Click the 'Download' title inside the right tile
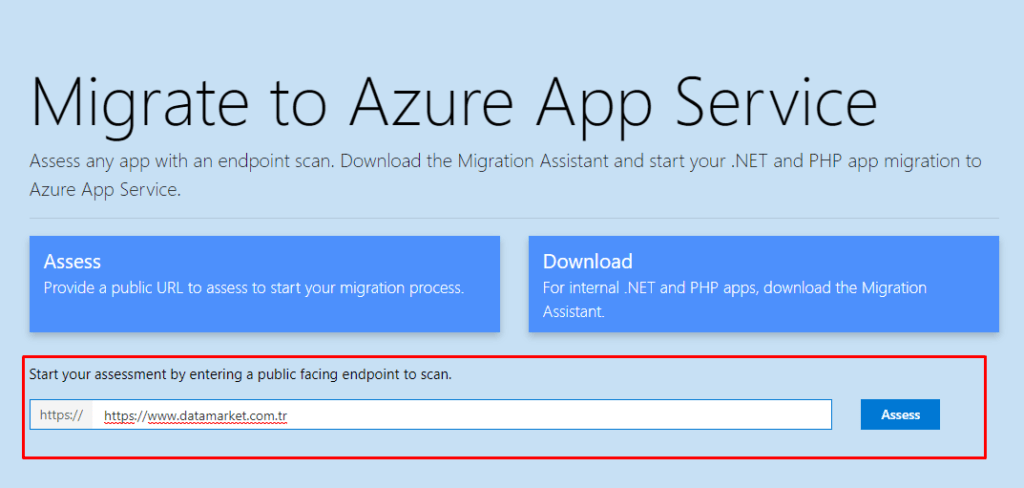This screenshot has height=488, width=1024. (x=588, y=261)
